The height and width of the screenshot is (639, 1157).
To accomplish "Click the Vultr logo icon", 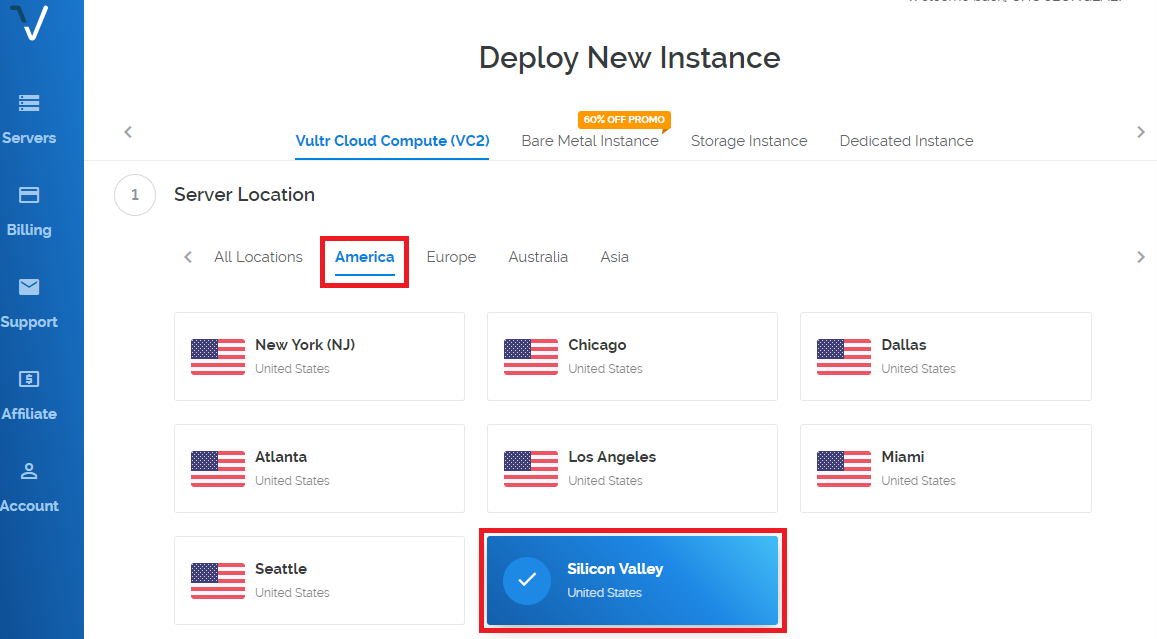I will pos(30,21).
